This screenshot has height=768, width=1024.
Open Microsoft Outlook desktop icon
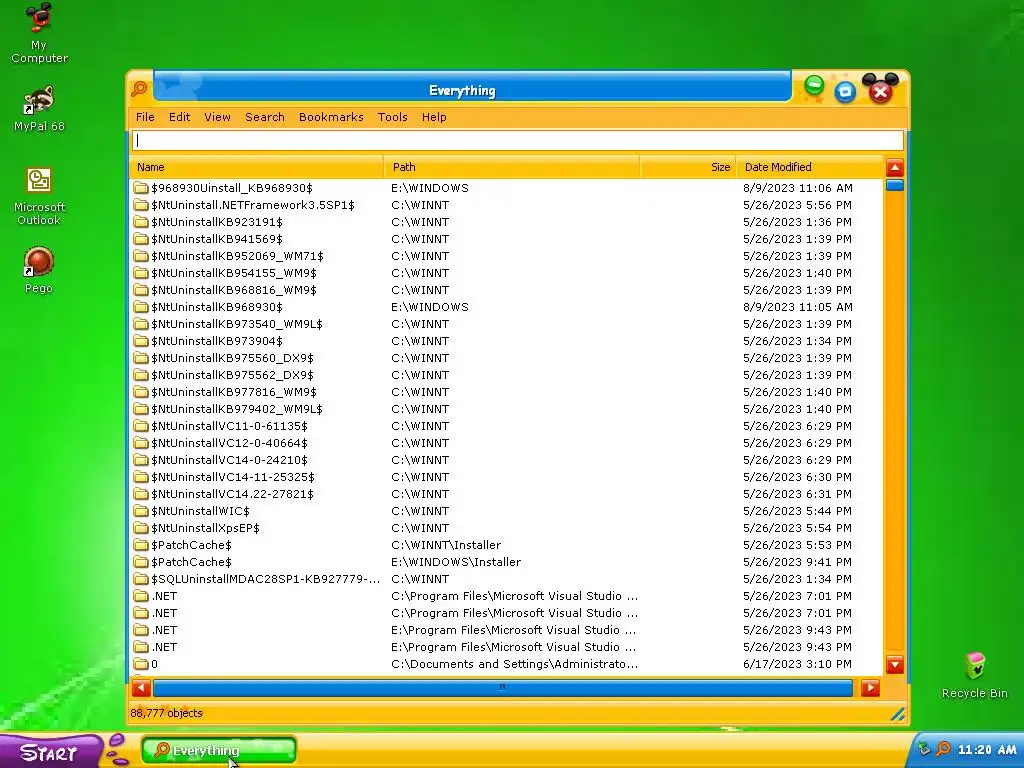tap(39, 196)
